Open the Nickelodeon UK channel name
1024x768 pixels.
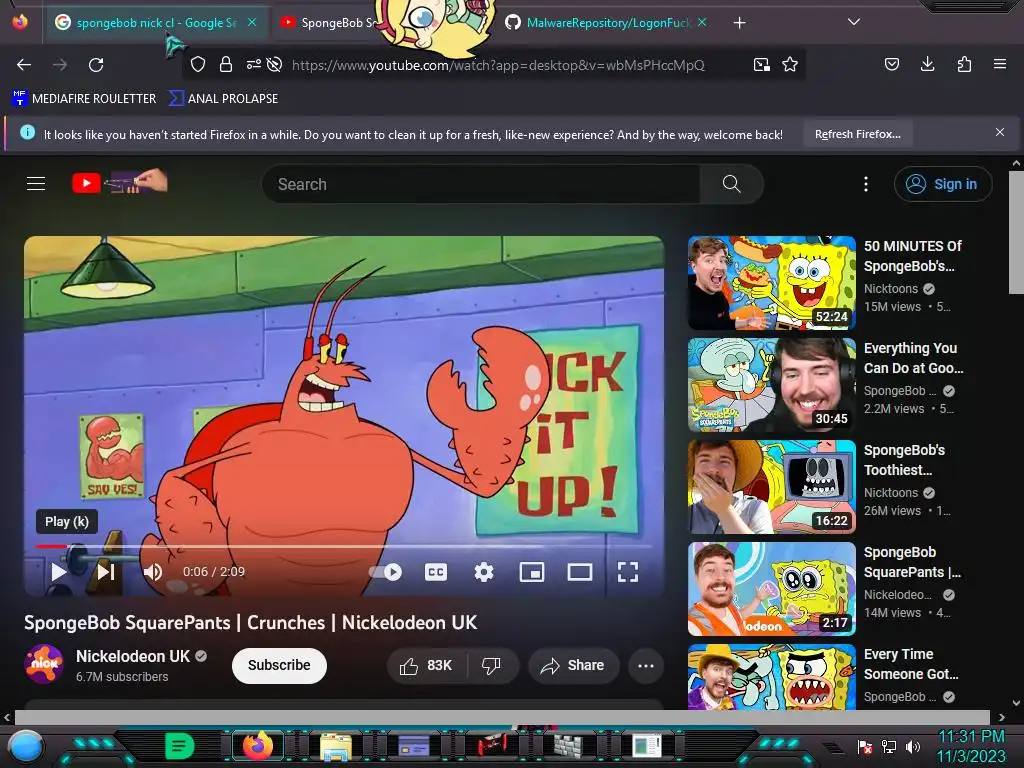pos(133,656)
